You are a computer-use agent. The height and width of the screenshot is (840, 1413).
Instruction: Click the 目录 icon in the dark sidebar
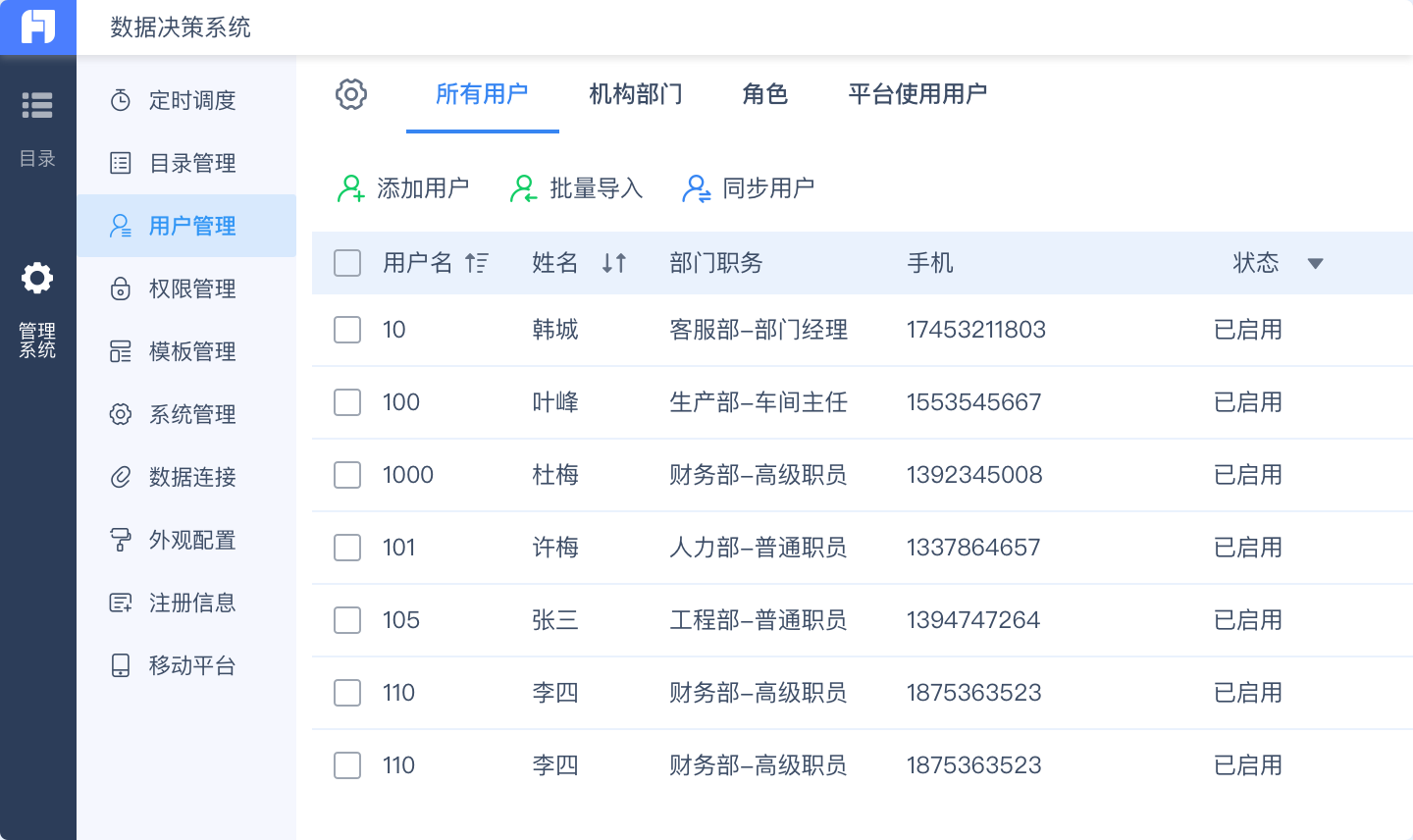pos(37,105)
